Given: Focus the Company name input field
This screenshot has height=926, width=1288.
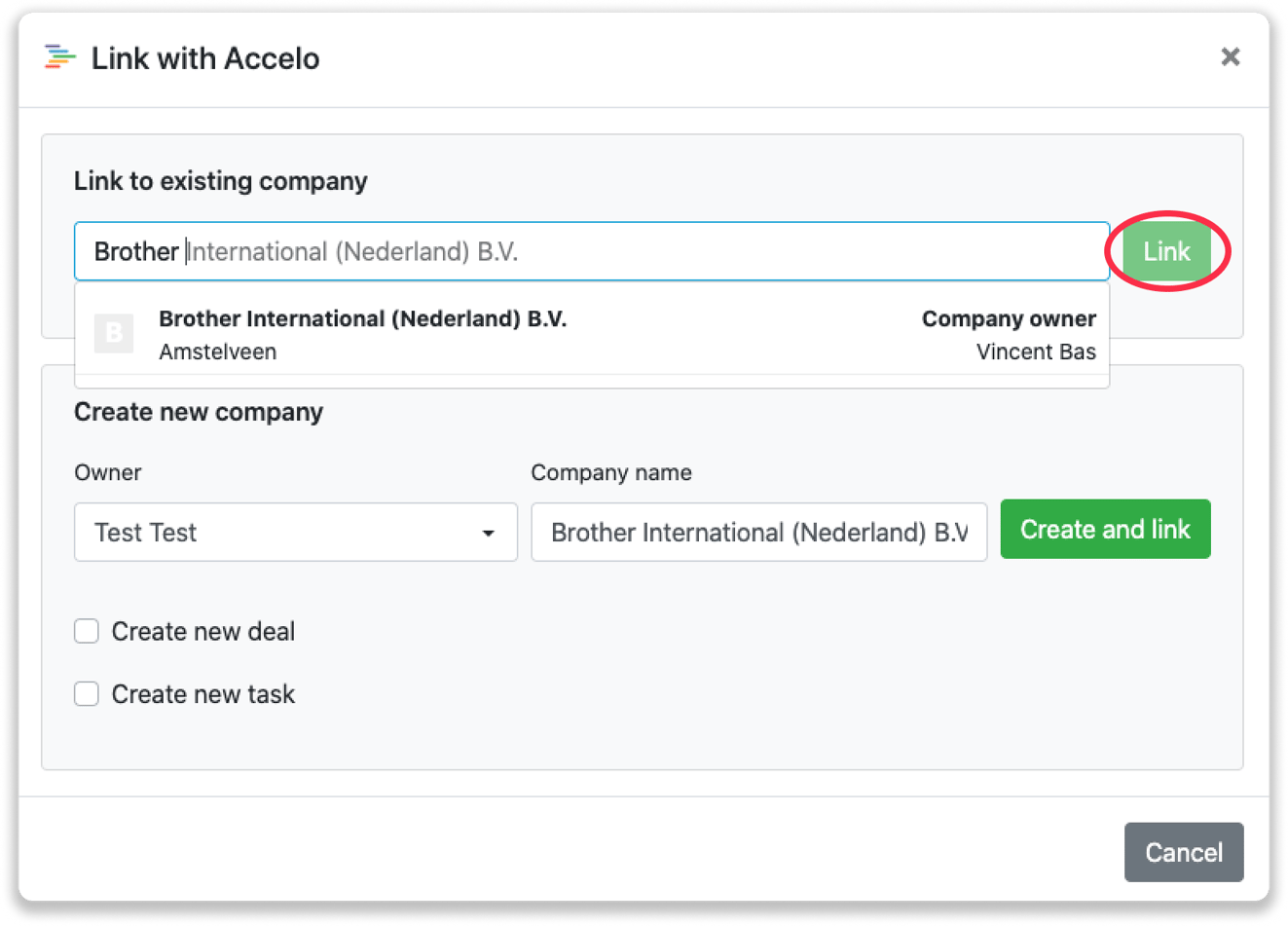Looking at the screenshot, I should 759,532.
